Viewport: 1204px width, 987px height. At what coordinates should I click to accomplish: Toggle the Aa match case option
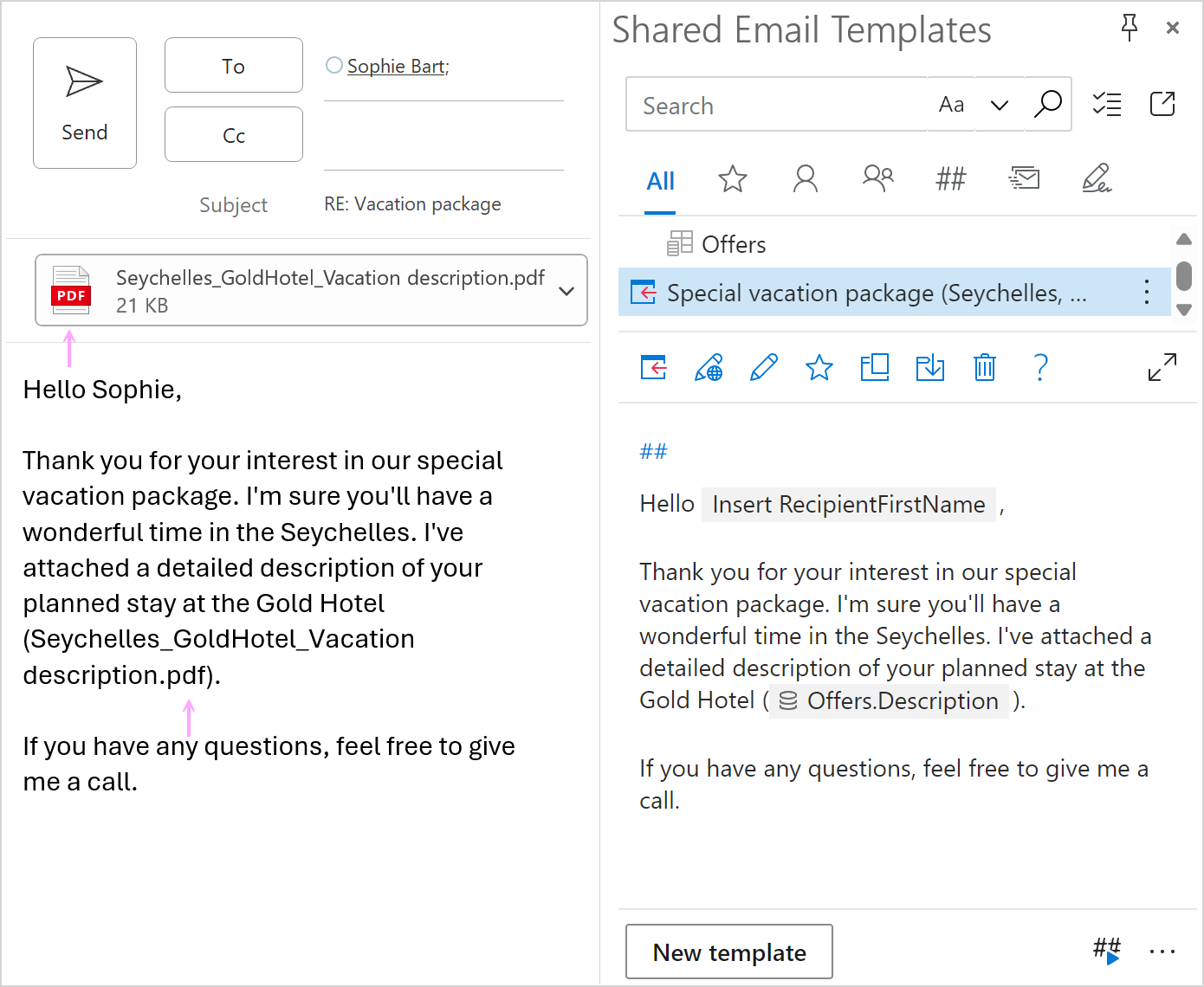[951, 105]
